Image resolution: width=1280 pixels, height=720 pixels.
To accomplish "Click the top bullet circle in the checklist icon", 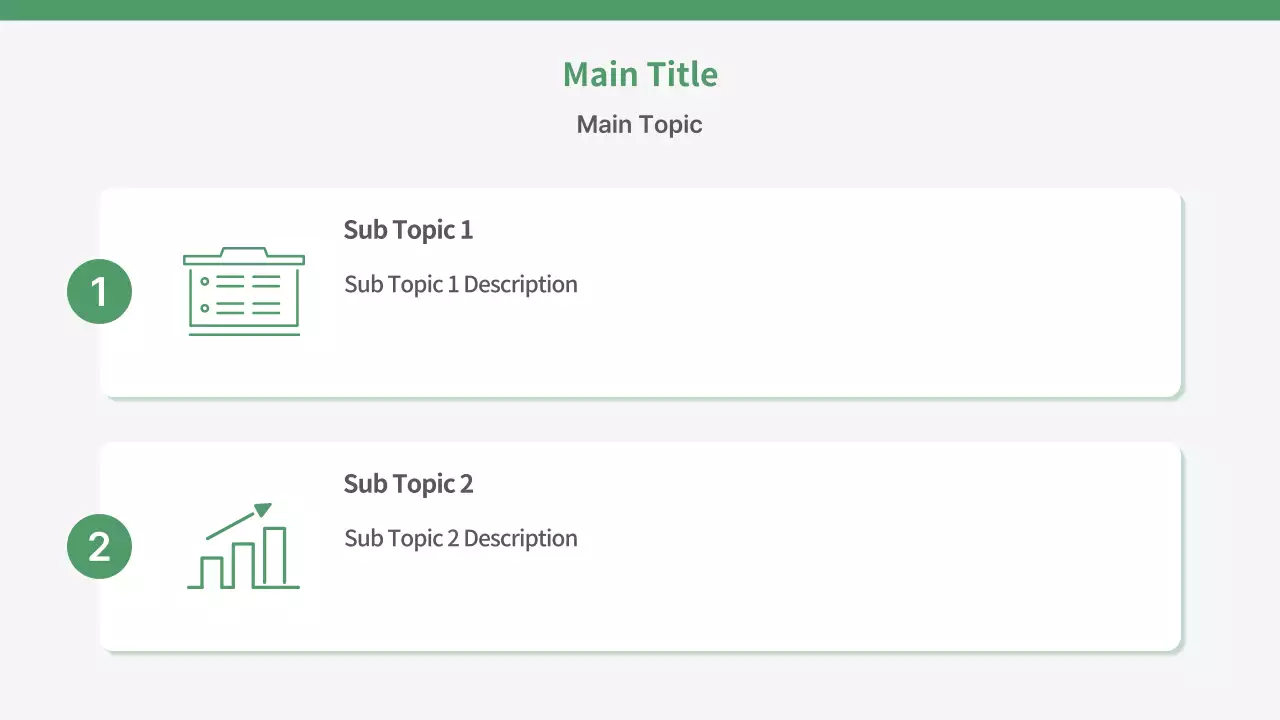I will coord(205,282).
